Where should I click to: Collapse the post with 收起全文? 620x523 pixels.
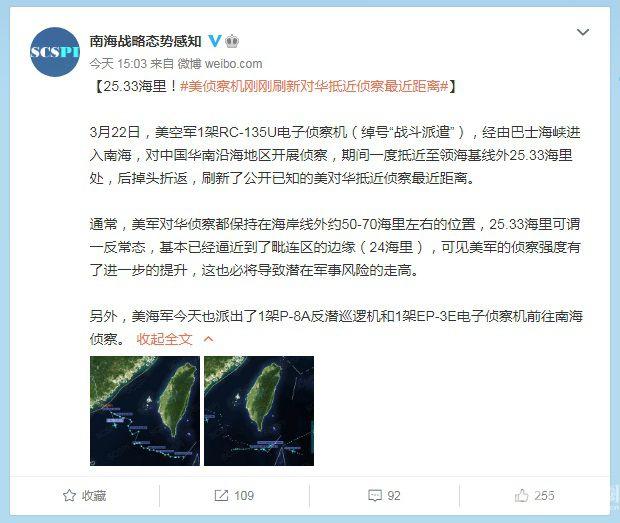[164, 339]
